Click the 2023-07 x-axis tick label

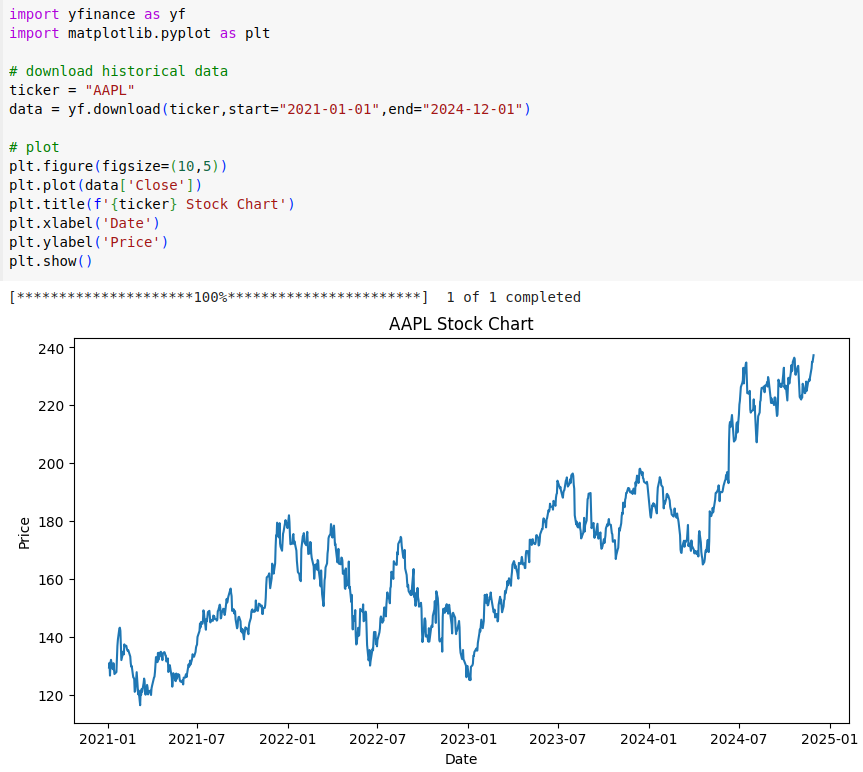[558, 739]
